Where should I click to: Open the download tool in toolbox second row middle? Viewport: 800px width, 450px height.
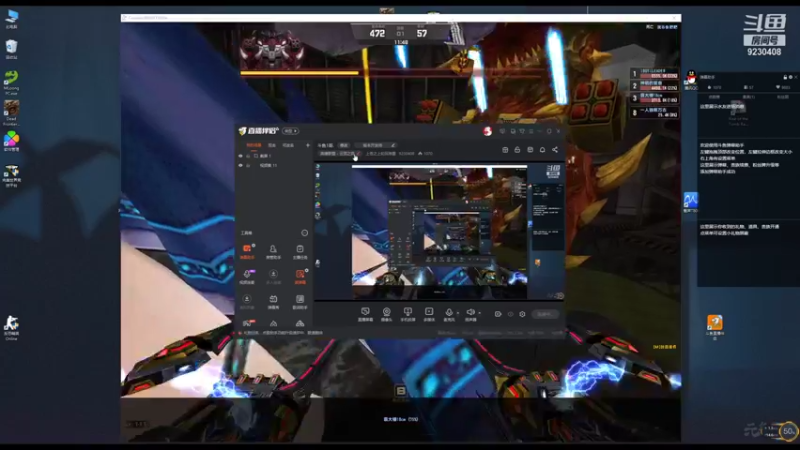point(273,276)
